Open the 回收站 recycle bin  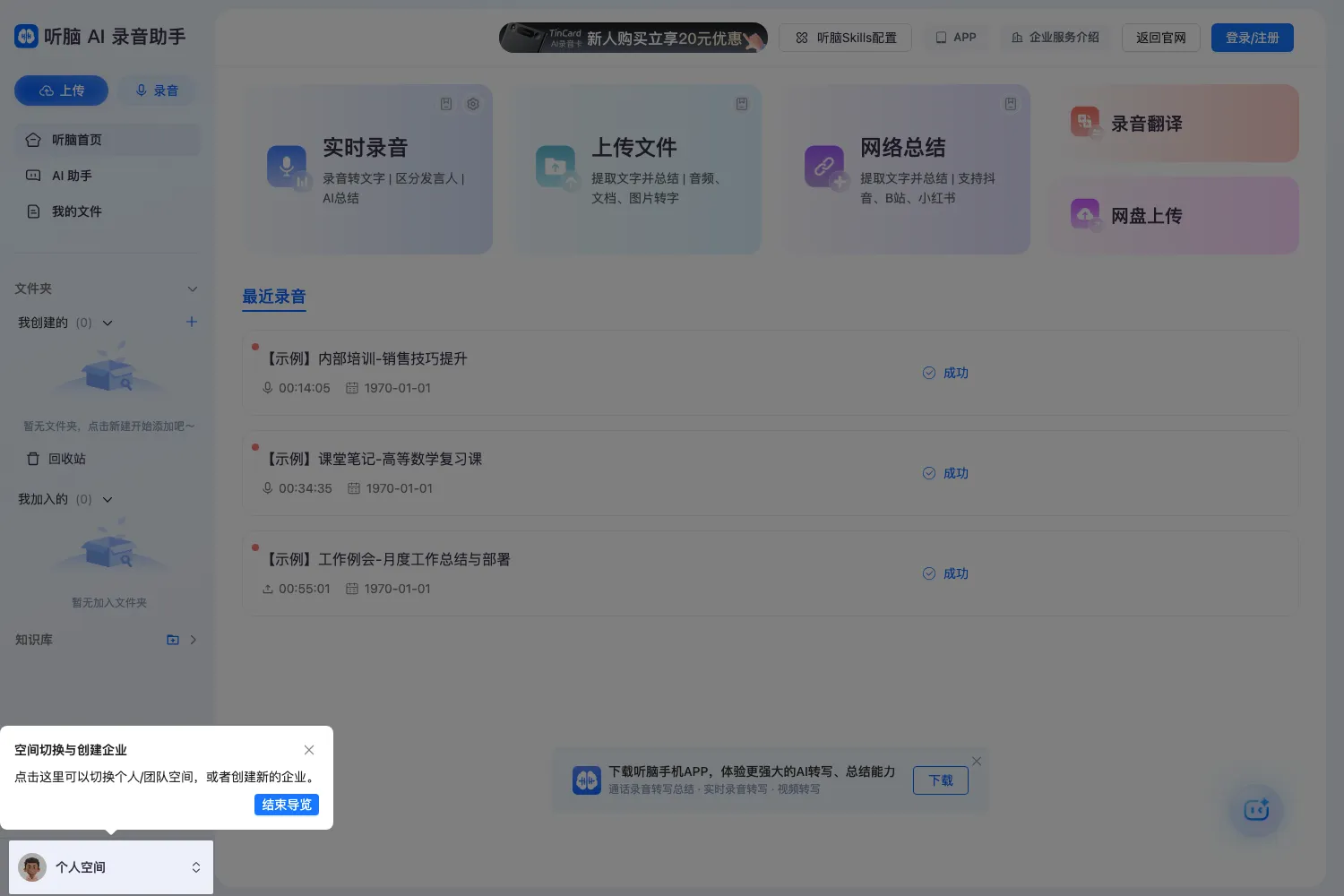[x=56, y=459]
